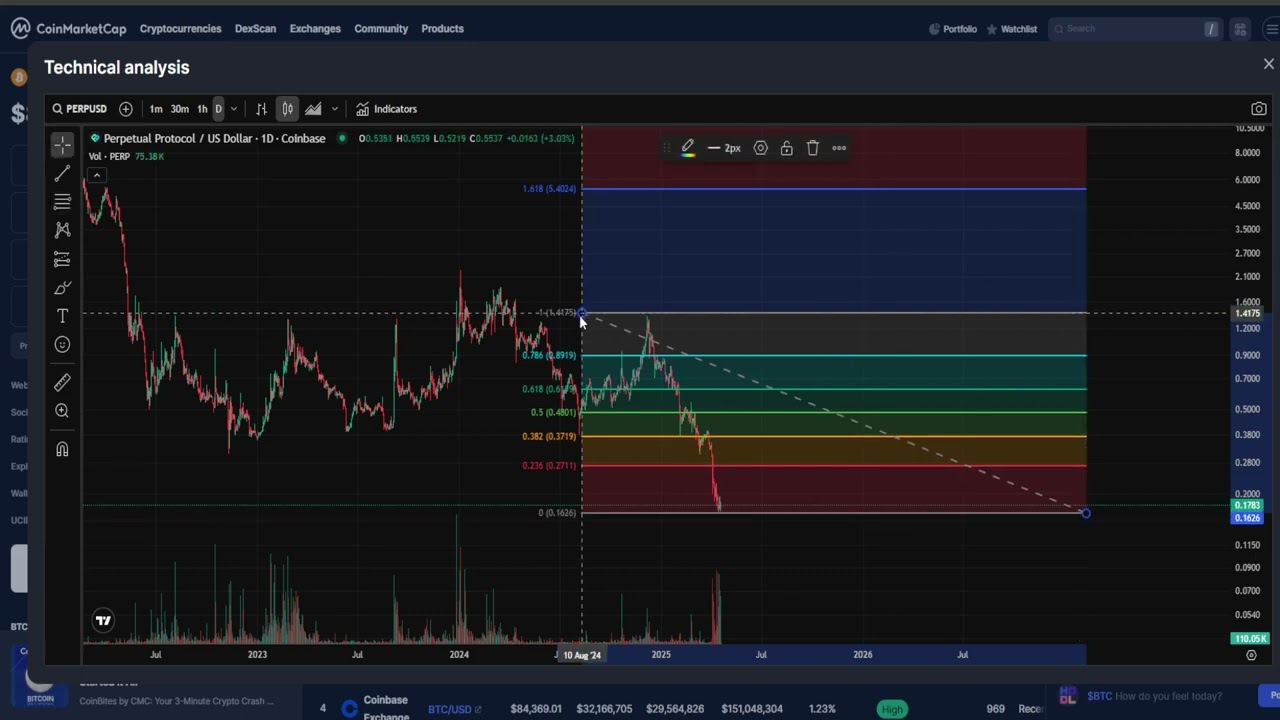This screenshot has width=1280, height=720.
Task: Click the 0.236 Fibonacci level label
Action: [x=549, y=466]
